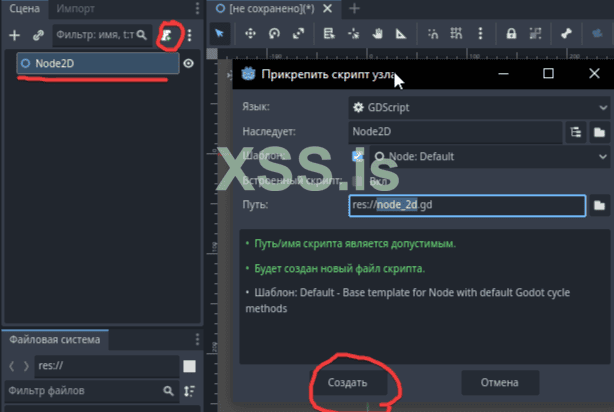This screenshot has width=614, height=412.
Task: Open the Язык GDScript dropdown
Action: (x=479, y=107)
